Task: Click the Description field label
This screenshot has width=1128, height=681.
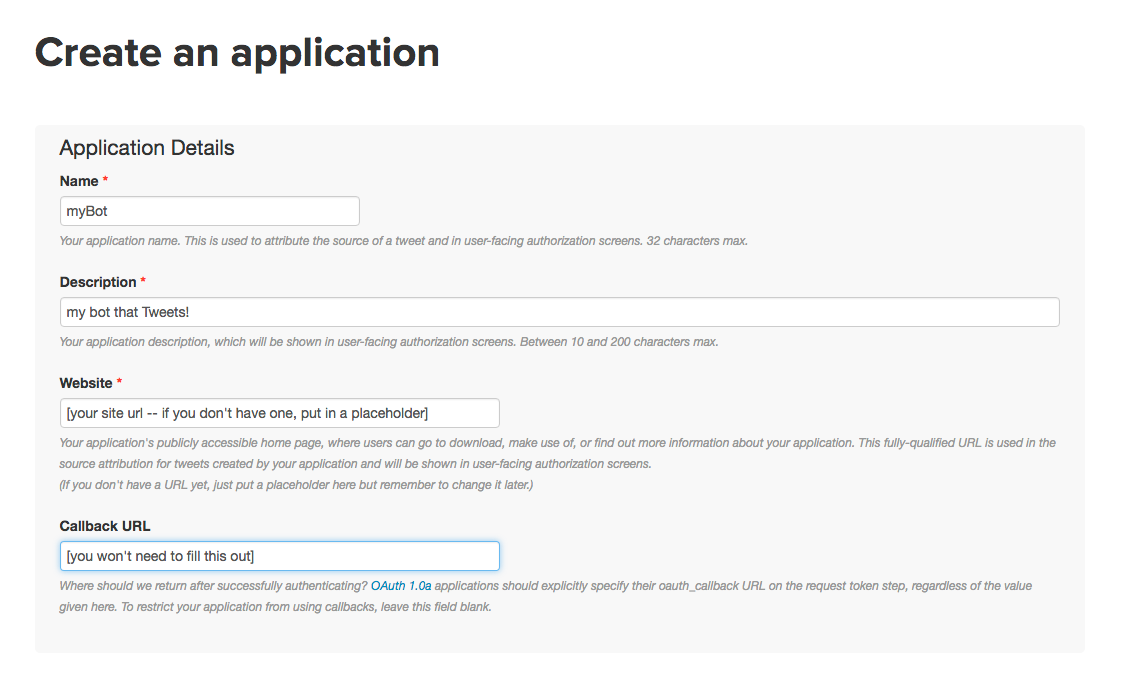Action: point(97,282)
